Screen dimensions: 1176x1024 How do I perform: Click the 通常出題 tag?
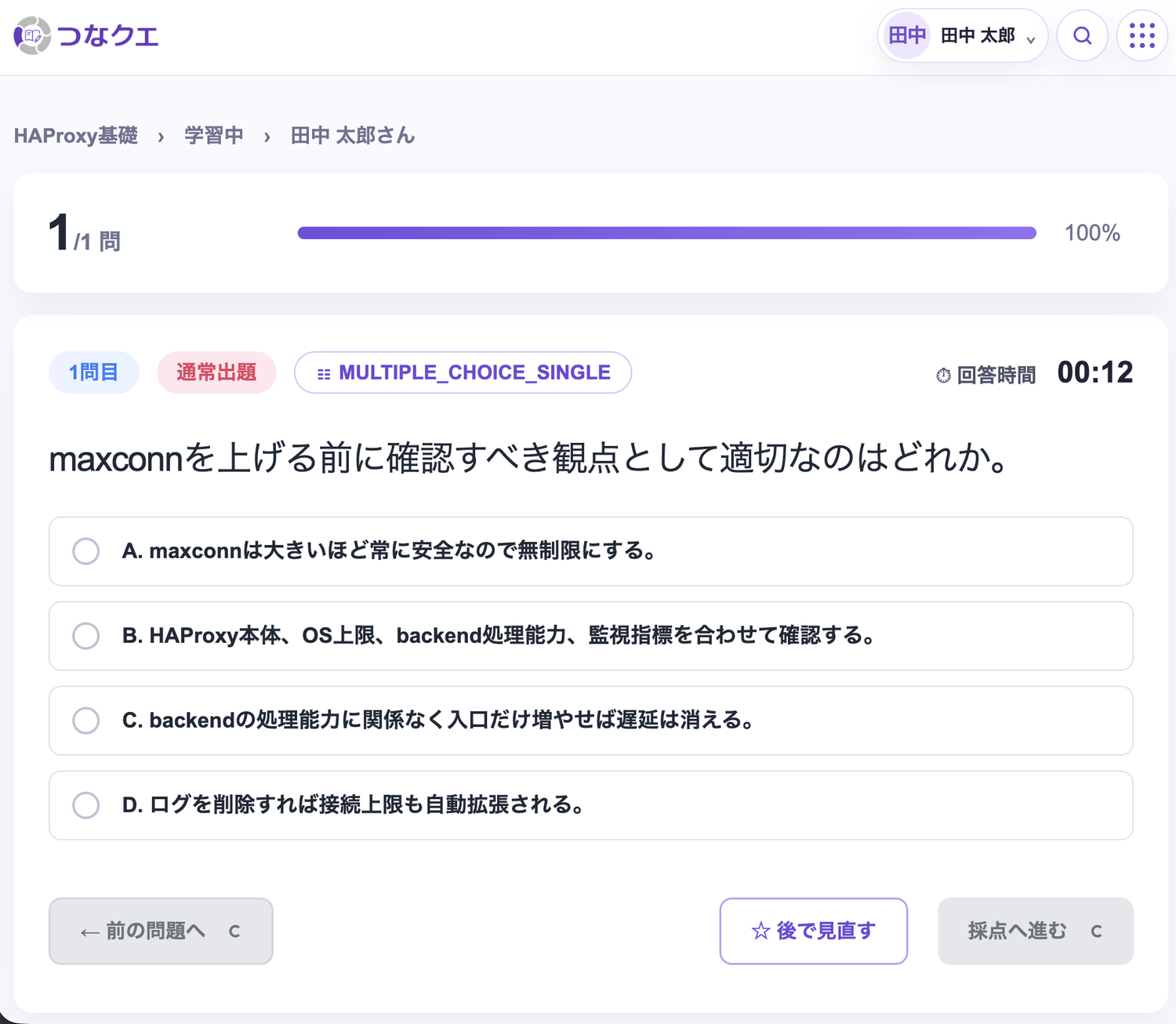[216, 372]
